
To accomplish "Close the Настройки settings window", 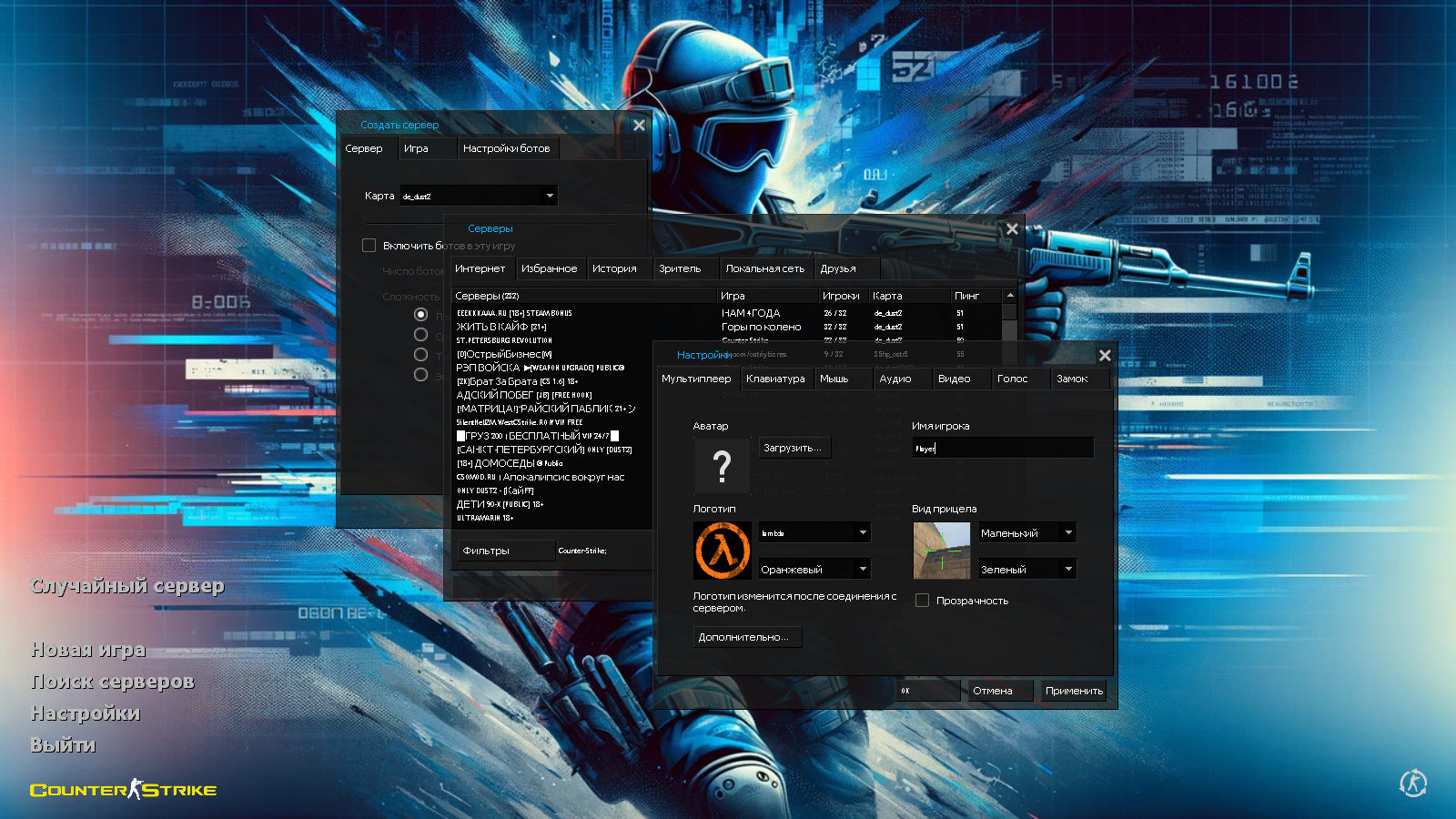I will (x=1105, y=356).
